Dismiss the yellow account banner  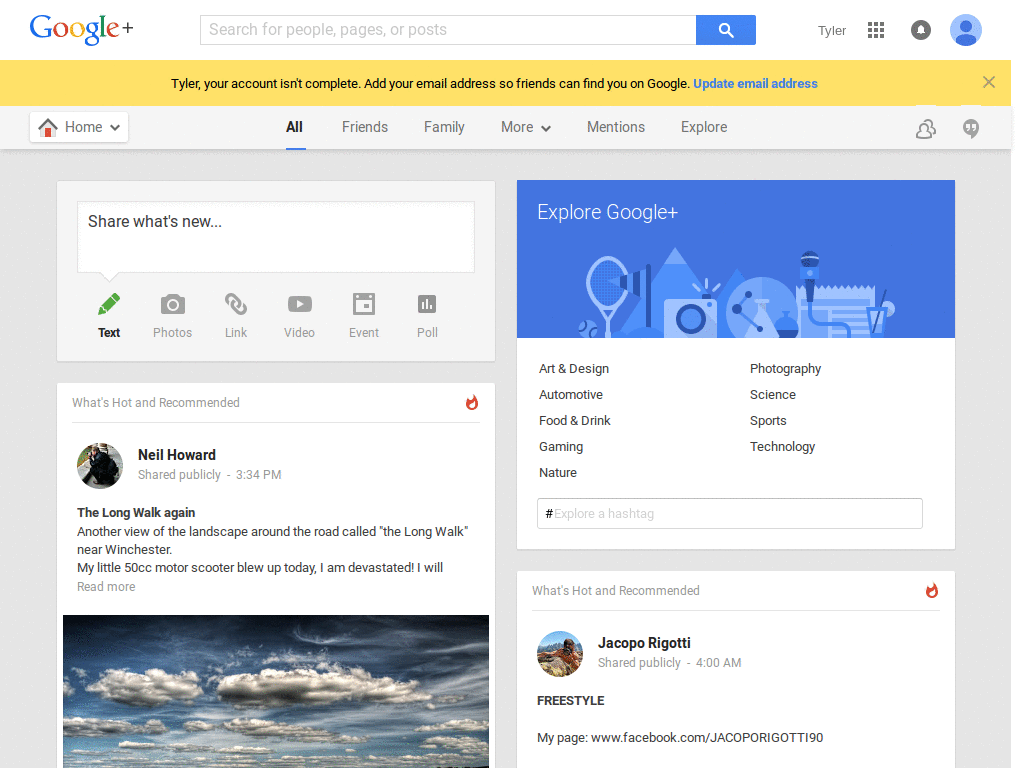(x=989, y=82)
